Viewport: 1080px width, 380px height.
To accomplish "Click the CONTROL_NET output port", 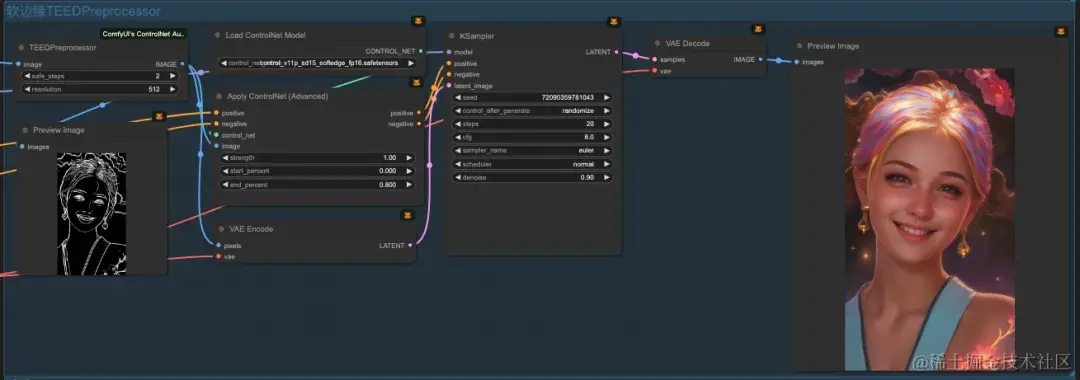I will [x=421, y=51].
